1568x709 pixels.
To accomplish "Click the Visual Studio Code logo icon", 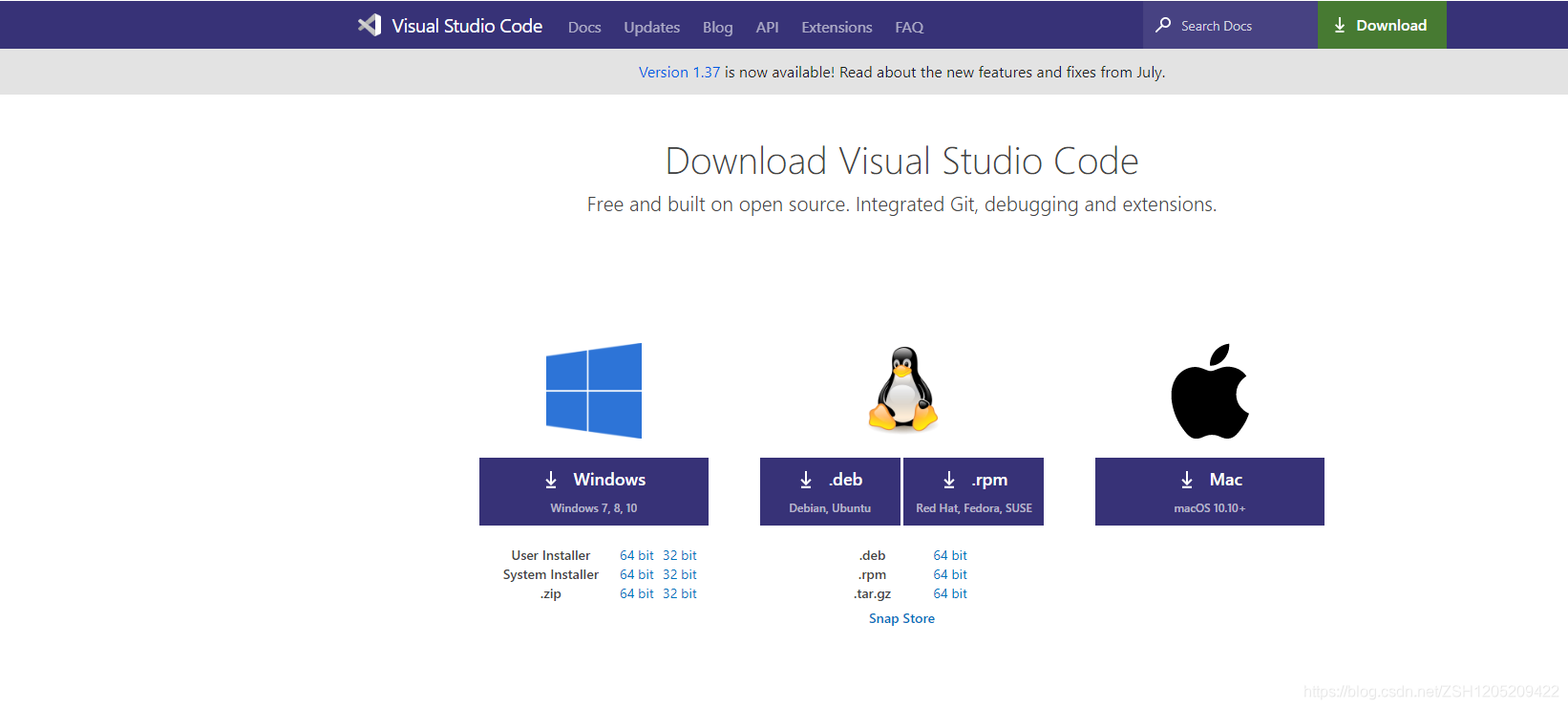I will point(370,25).
